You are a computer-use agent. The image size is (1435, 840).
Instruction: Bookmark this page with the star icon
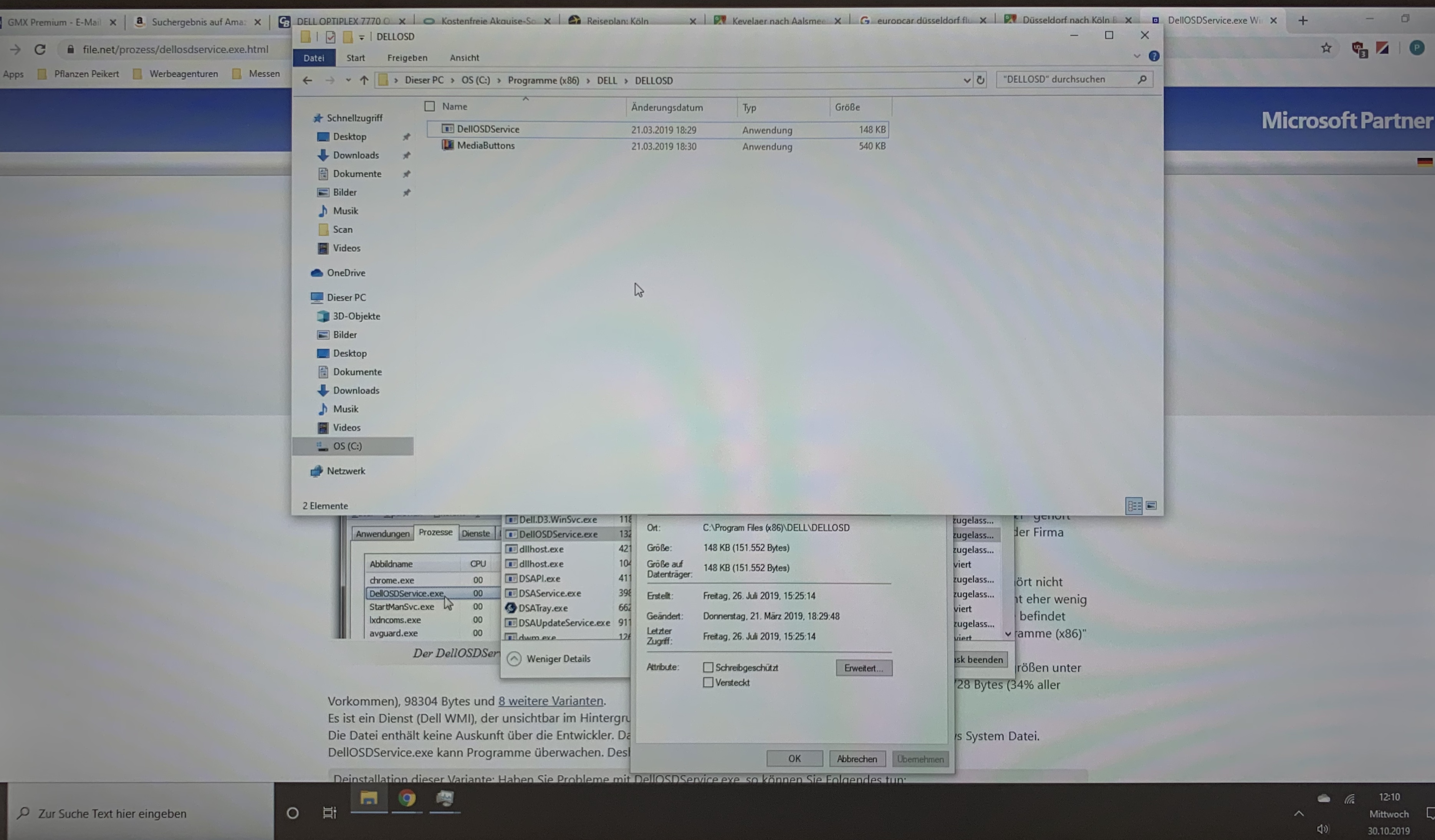pos(1326,48)
